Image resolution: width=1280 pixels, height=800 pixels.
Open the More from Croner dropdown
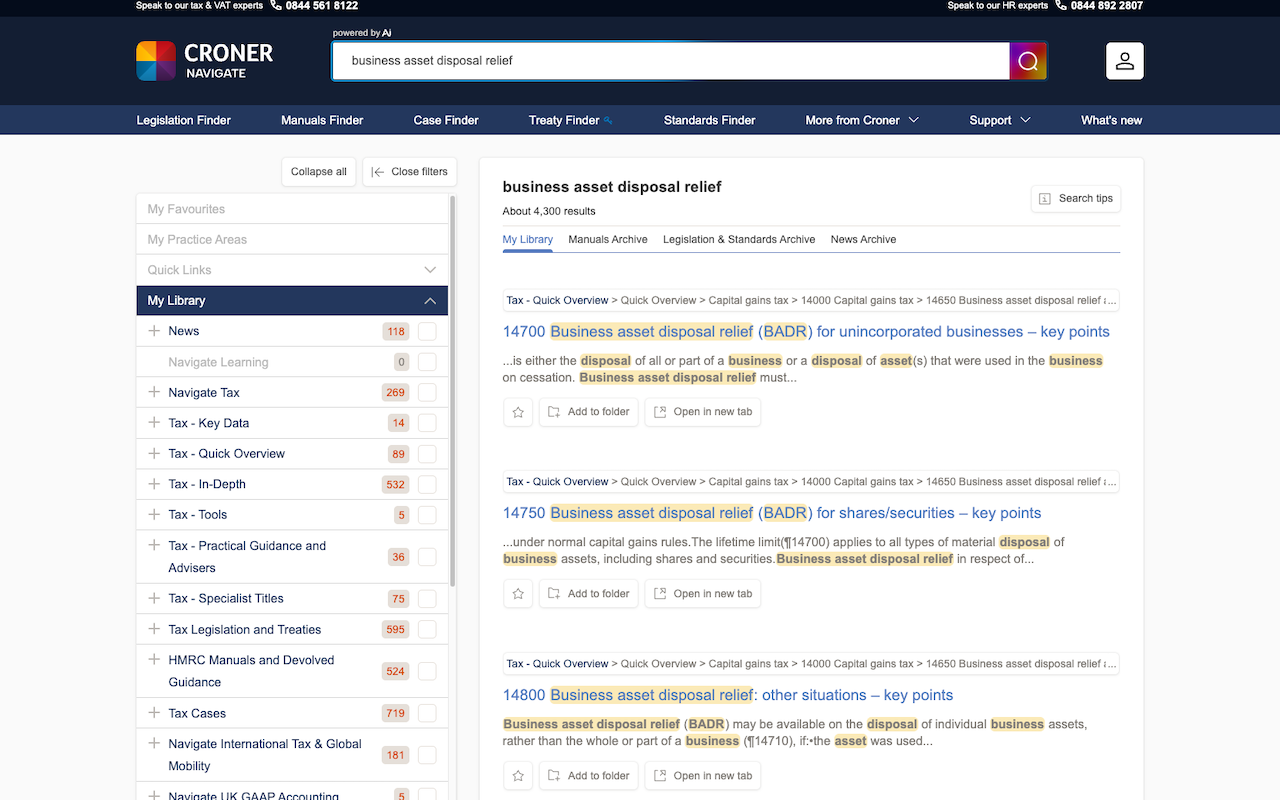(862, 120)
